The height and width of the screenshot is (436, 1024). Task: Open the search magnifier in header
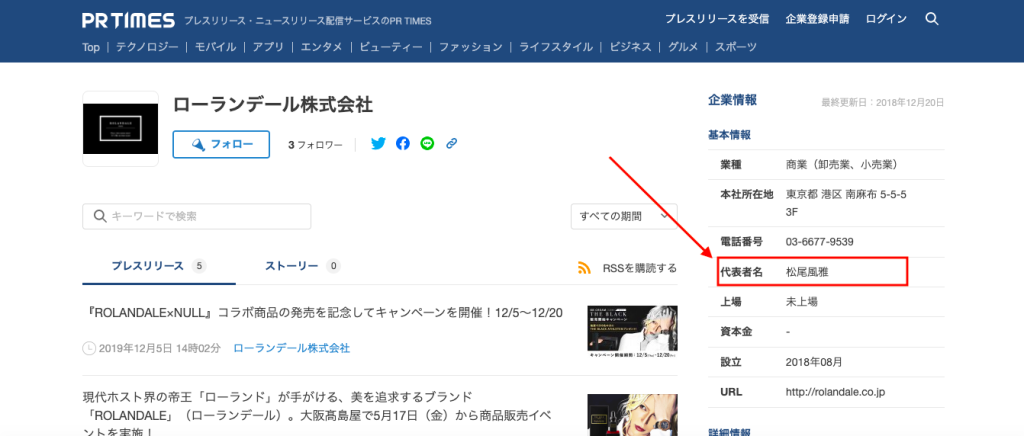[932, 19]
